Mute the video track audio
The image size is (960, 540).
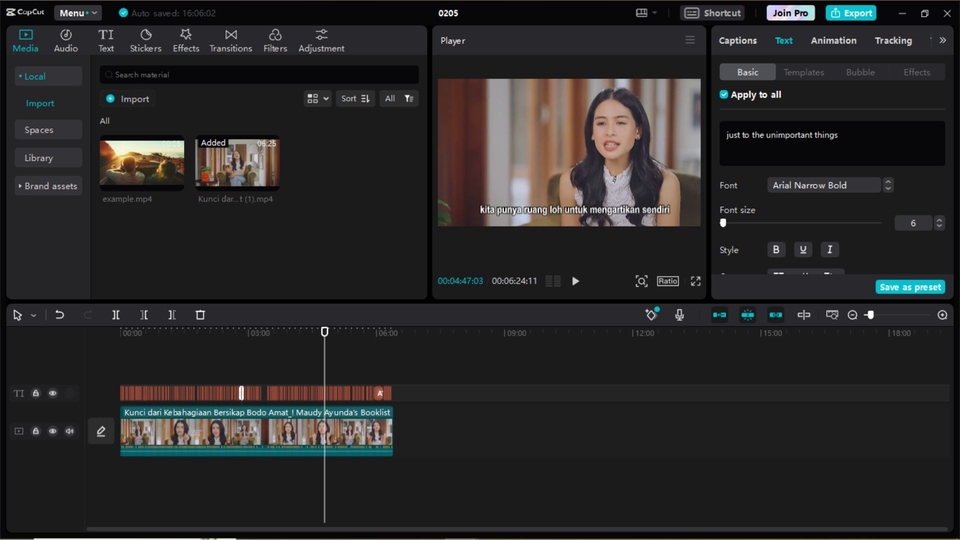(x=70, y=432)
